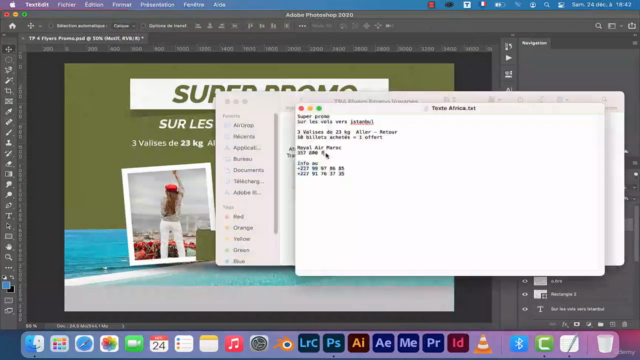This screenshot has width=640, height=360.
Task: Open the Calque auto-select dropdown
Action: pos(124,26)
